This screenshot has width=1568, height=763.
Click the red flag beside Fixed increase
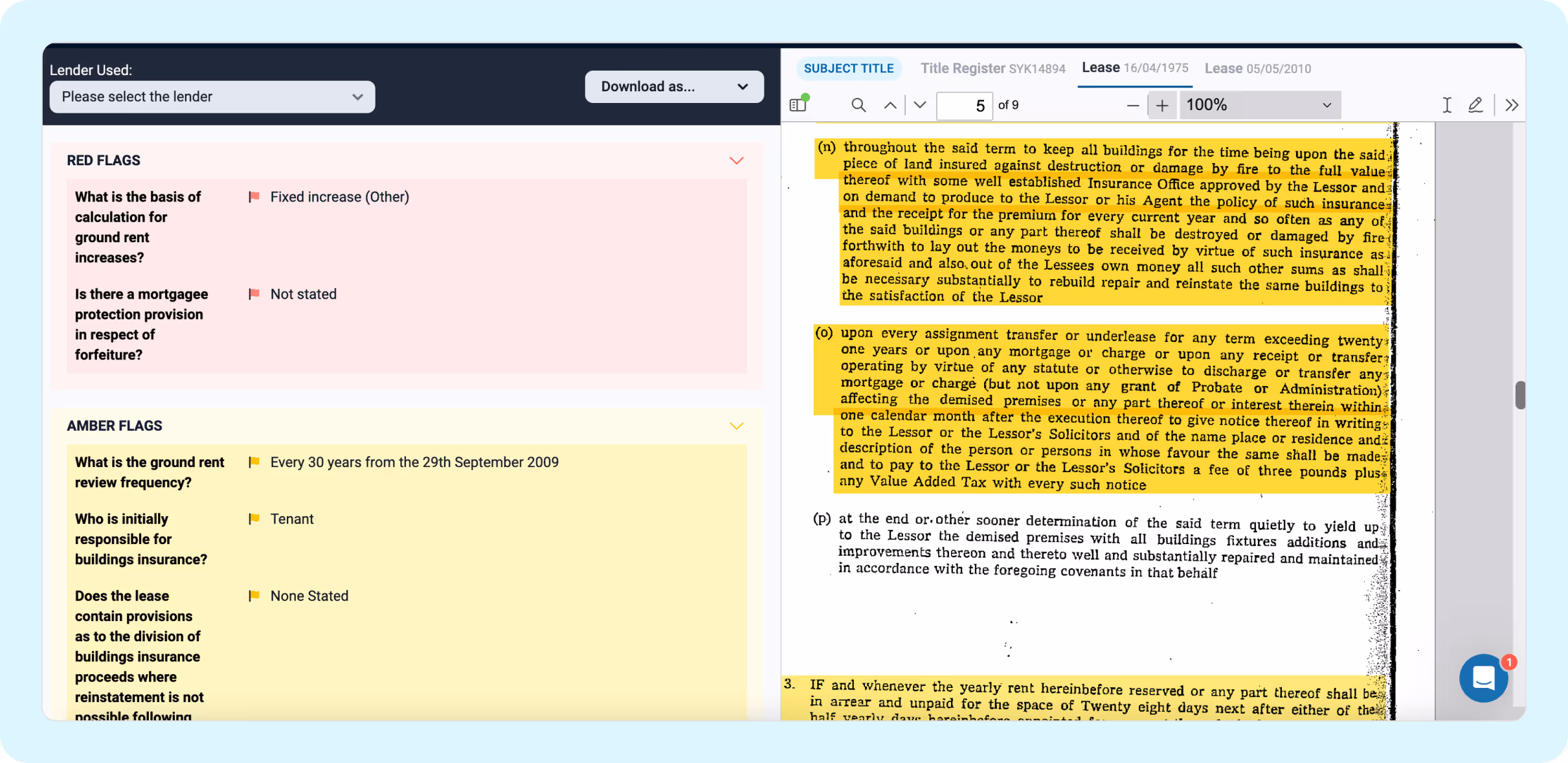[254, 197]
